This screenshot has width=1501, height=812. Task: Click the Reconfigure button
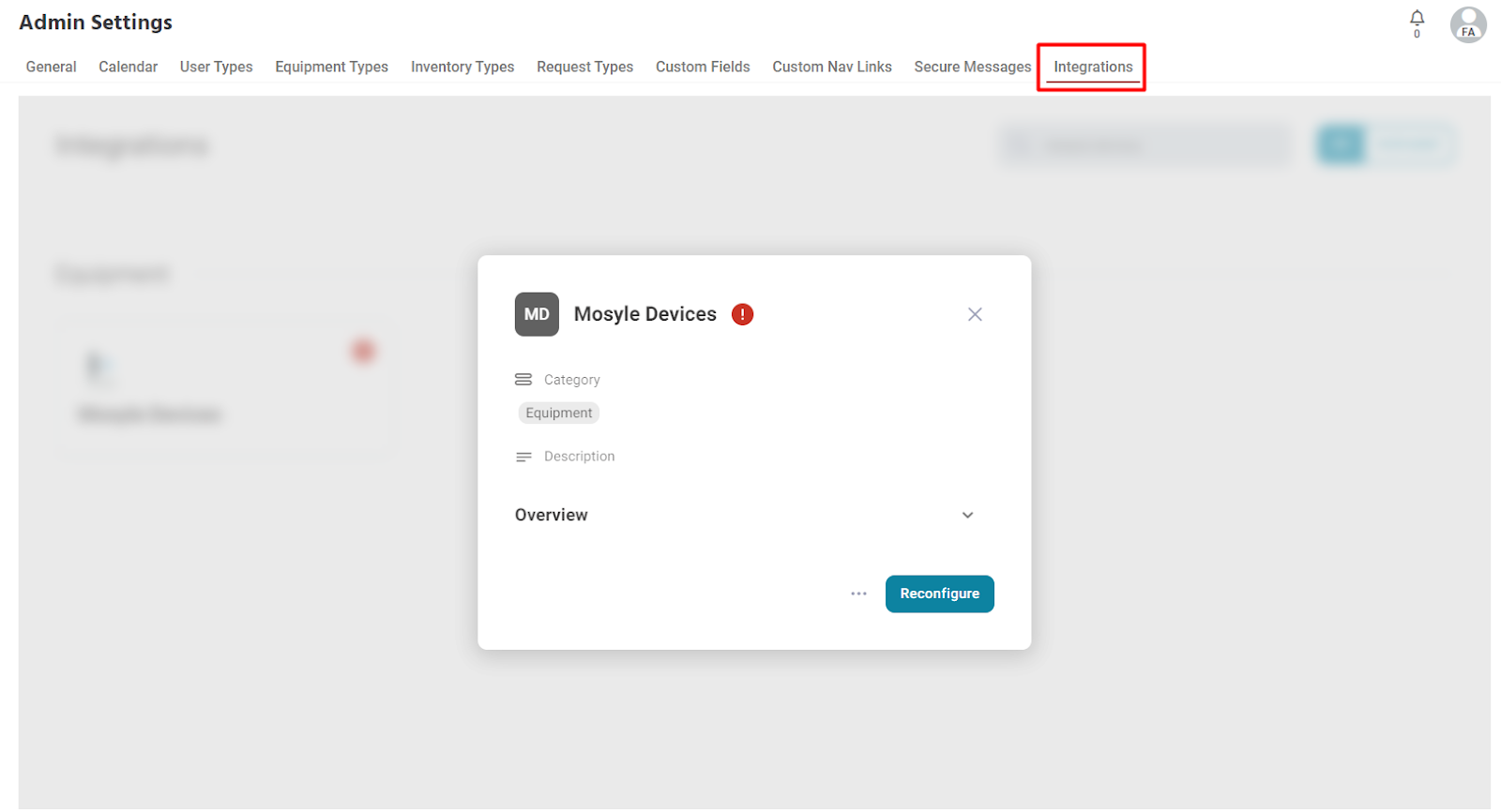pos(939,594)
